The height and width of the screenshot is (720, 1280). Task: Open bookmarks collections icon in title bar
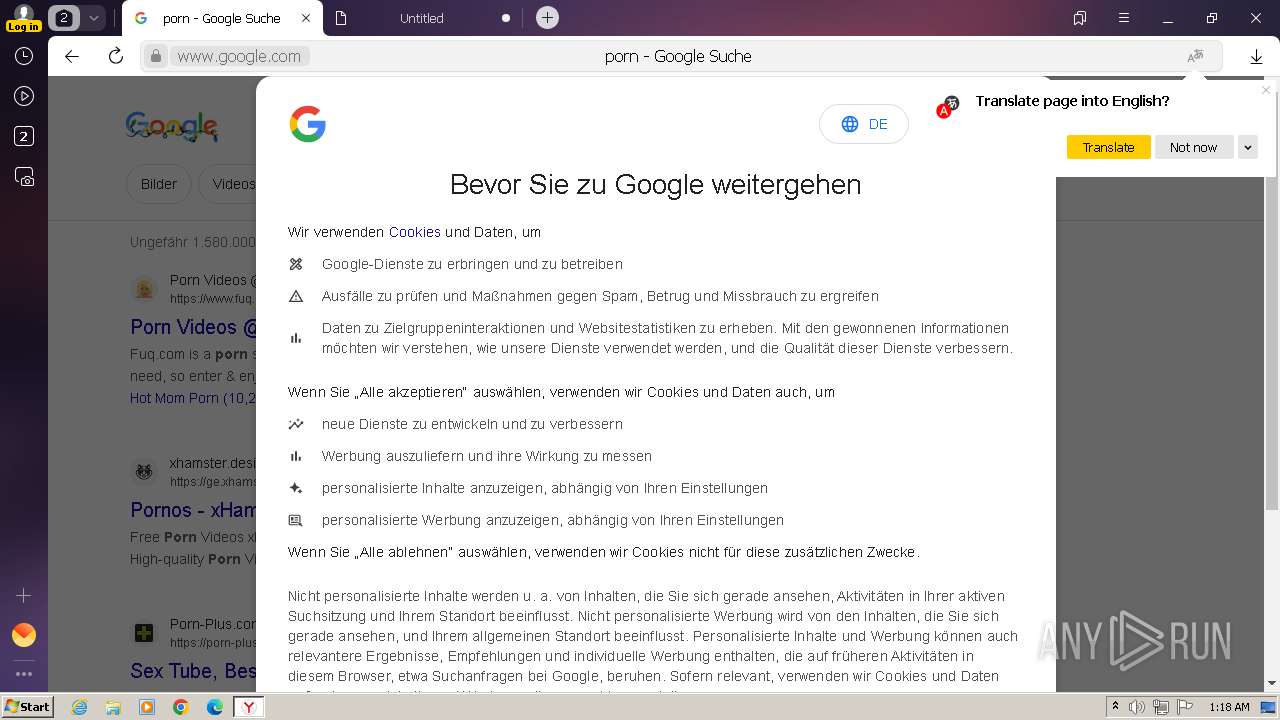coord(1080,18)
